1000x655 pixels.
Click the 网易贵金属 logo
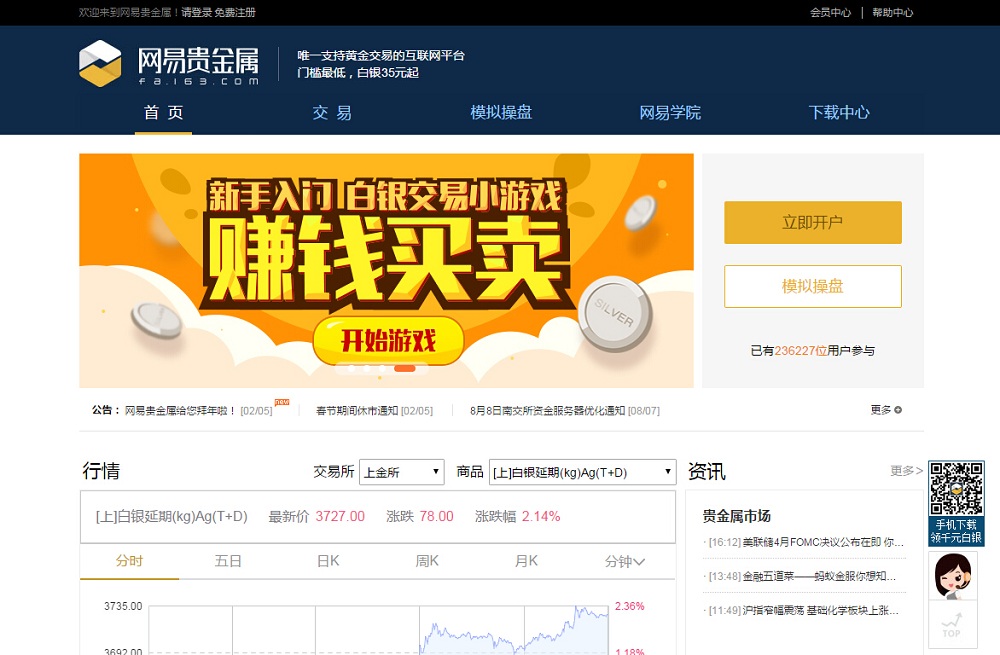tap(169, 63)
